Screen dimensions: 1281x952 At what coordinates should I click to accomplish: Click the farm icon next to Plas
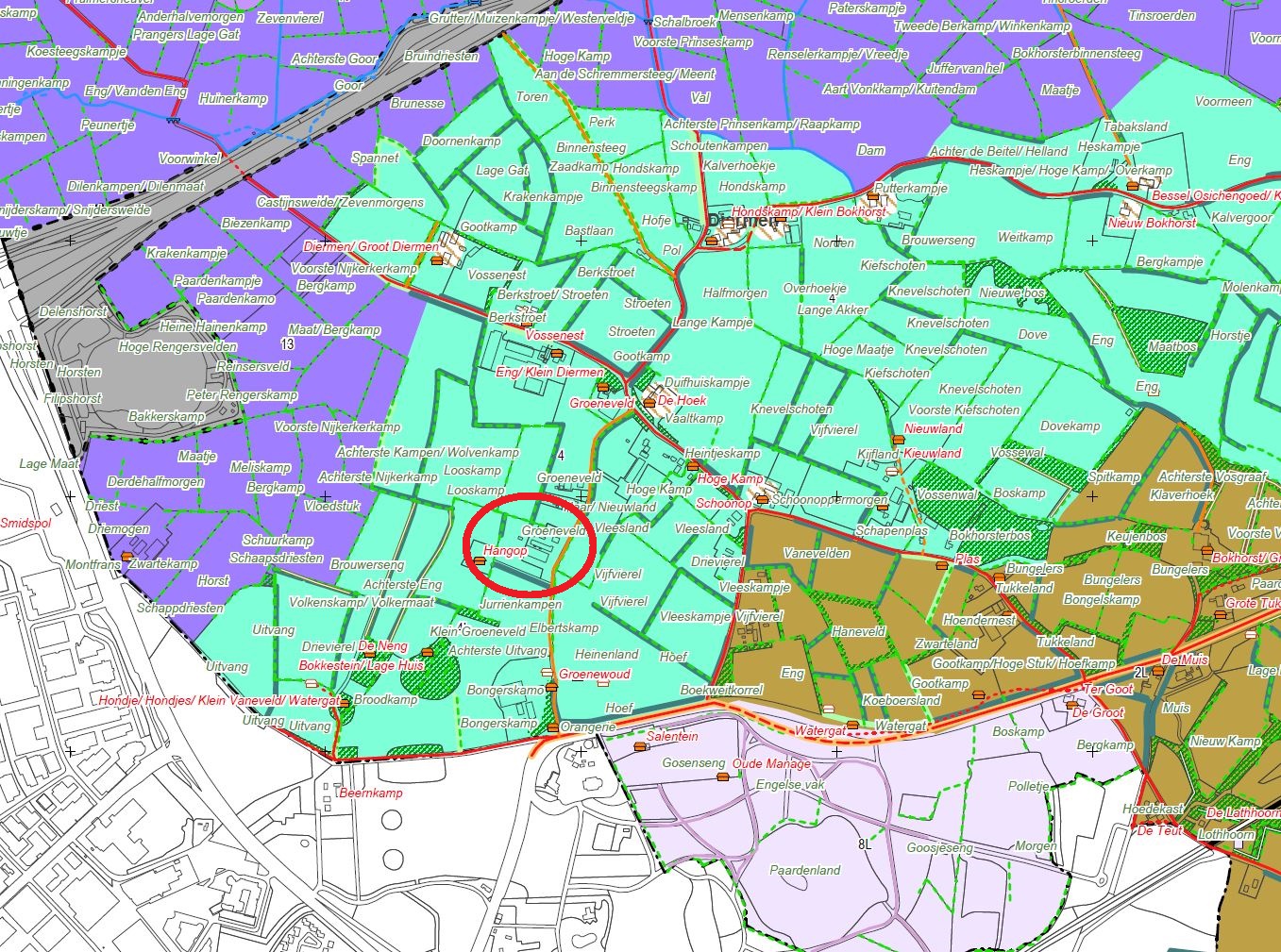point(942,566)
